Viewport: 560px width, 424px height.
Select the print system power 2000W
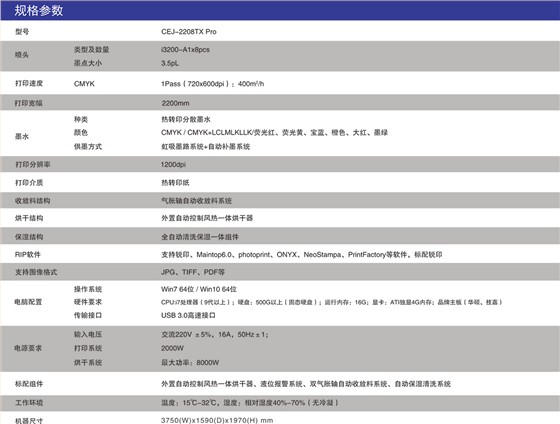(172, 348)
